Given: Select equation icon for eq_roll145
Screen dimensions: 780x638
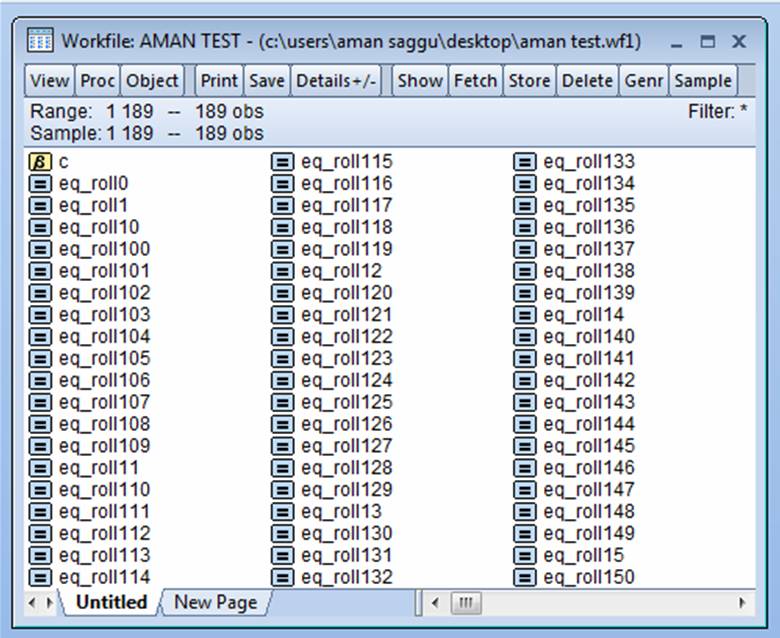Looking at the screenshot, I should (x=524, y=446).
